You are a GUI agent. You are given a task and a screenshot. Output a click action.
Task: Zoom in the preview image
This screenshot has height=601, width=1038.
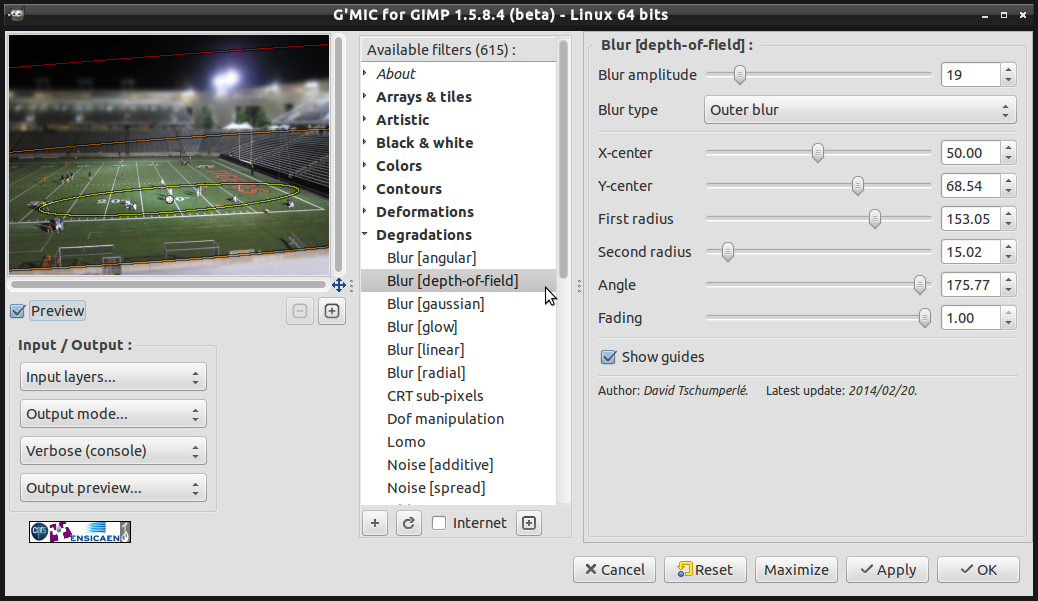(332, 311)
